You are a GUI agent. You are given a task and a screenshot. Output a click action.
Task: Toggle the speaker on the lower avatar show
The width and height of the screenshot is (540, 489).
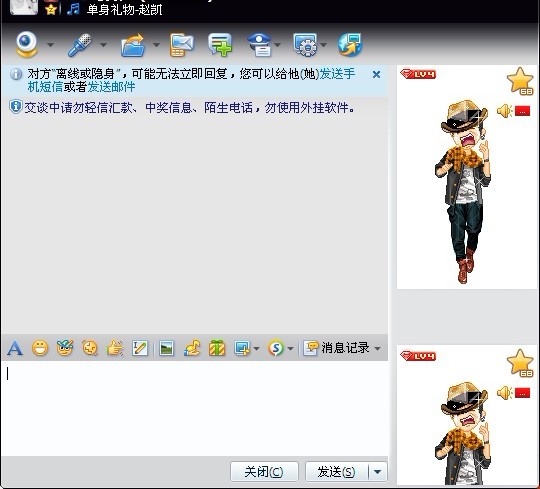(x=505, y=393)
